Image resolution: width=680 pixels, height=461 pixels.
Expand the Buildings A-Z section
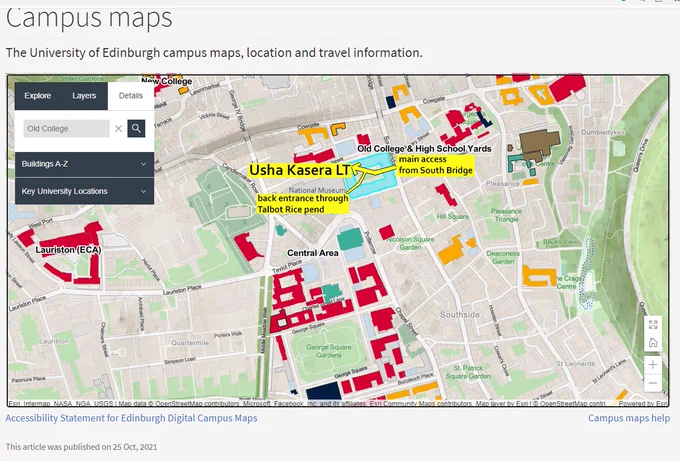[x=85, y=164]
